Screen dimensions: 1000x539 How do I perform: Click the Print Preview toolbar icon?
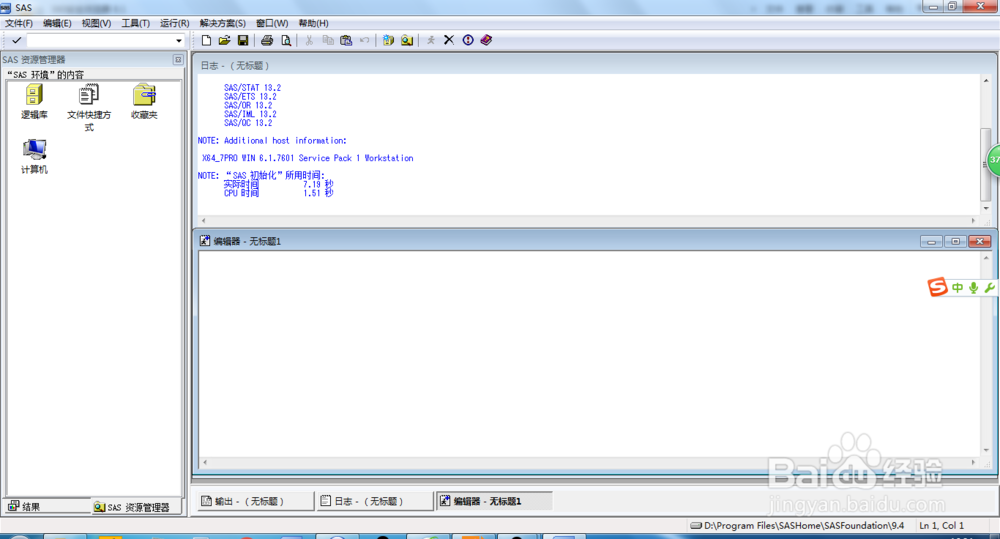point(286,40)
